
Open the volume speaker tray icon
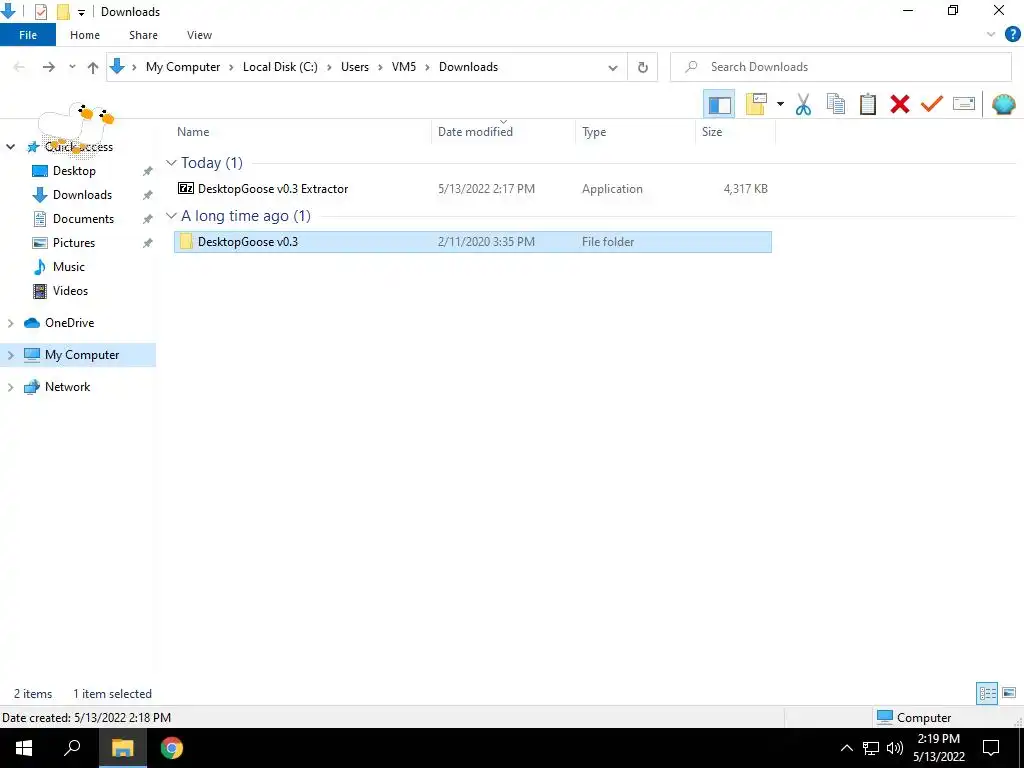[895, 748]
